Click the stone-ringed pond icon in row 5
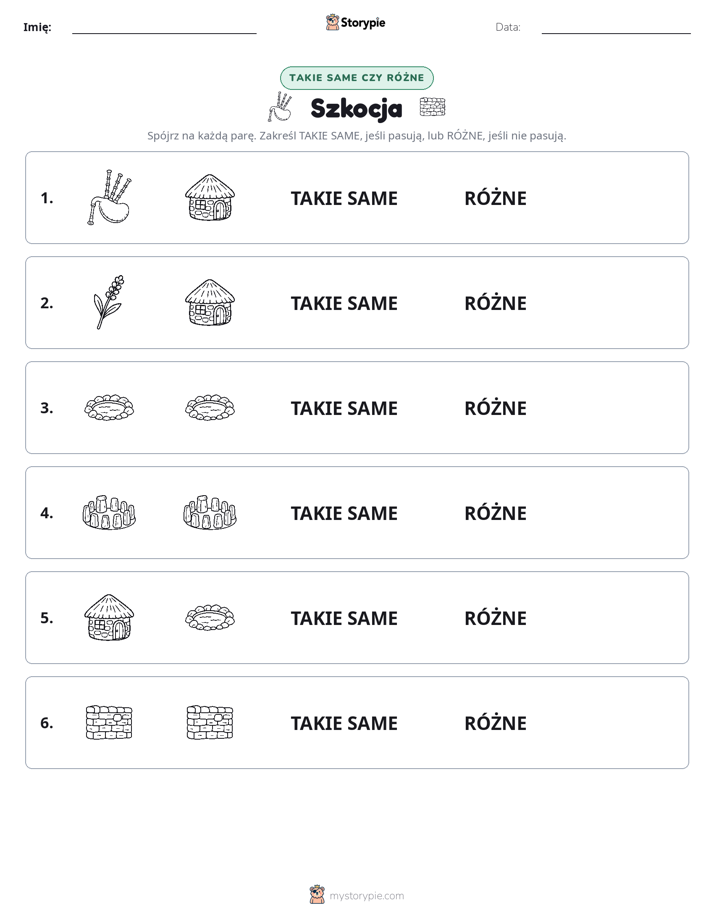The height and width of the screenshot is (924, 714). click(x=210, y=618)
